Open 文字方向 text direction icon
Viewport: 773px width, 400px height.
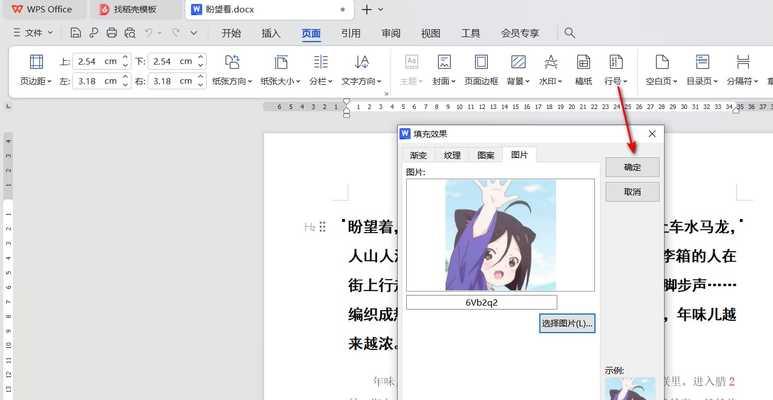click(x=361, y=62)
